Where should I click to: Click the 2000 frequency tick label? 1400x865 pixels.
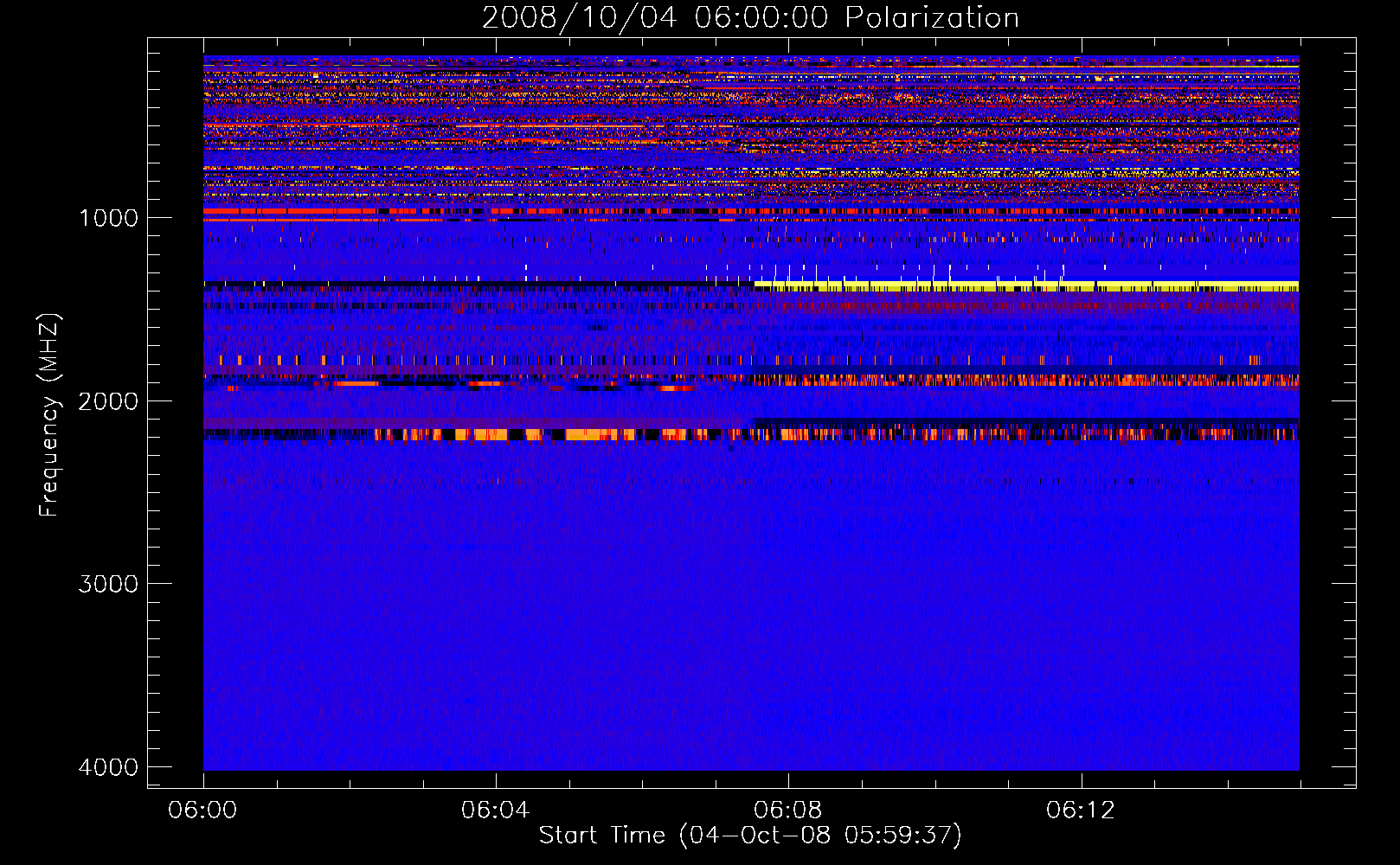click(108, 401)
